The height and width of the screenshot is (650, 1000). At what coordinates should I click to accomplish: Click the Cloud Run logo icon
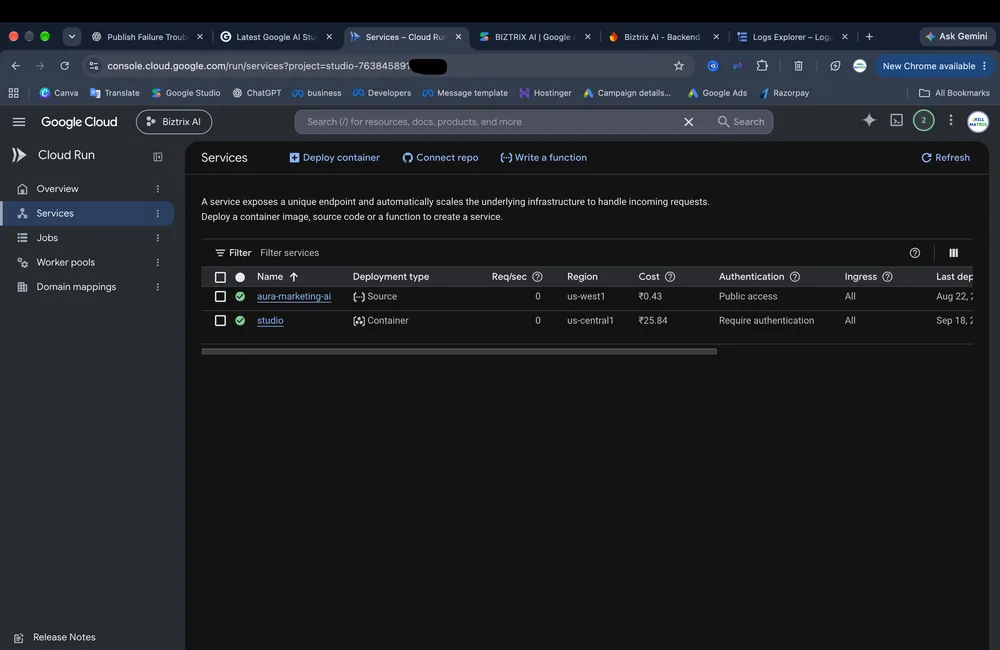point(19,155)
